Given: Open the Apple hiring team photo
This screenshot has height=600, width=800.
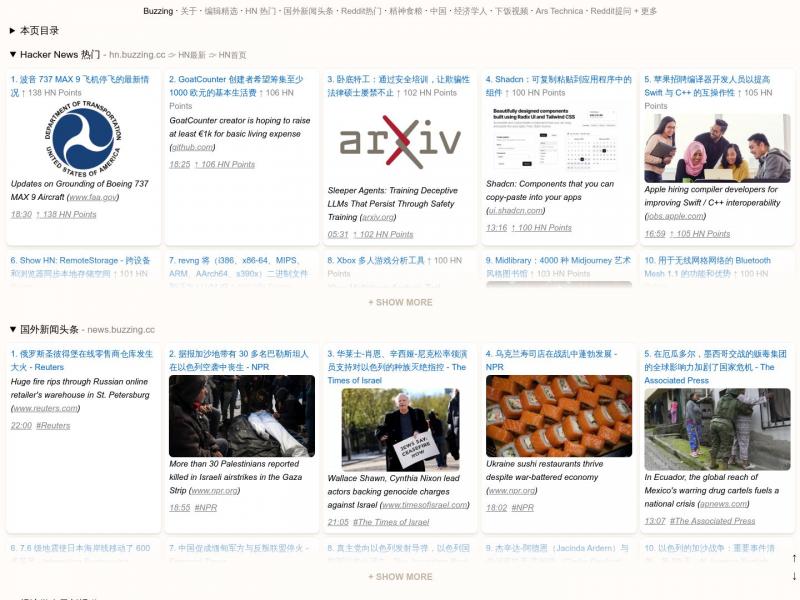Looking at the screenshot, I should click(x=716, y=148).
